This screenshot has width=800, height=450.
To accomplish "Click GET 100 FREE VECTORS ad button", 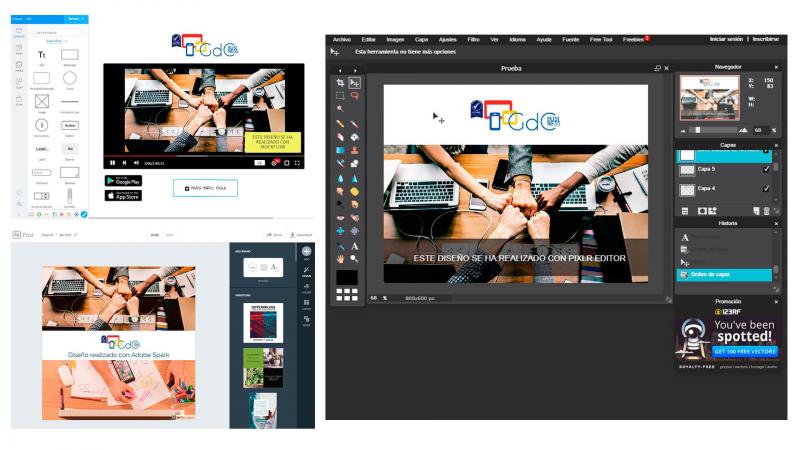I will (x=745, y=351).
